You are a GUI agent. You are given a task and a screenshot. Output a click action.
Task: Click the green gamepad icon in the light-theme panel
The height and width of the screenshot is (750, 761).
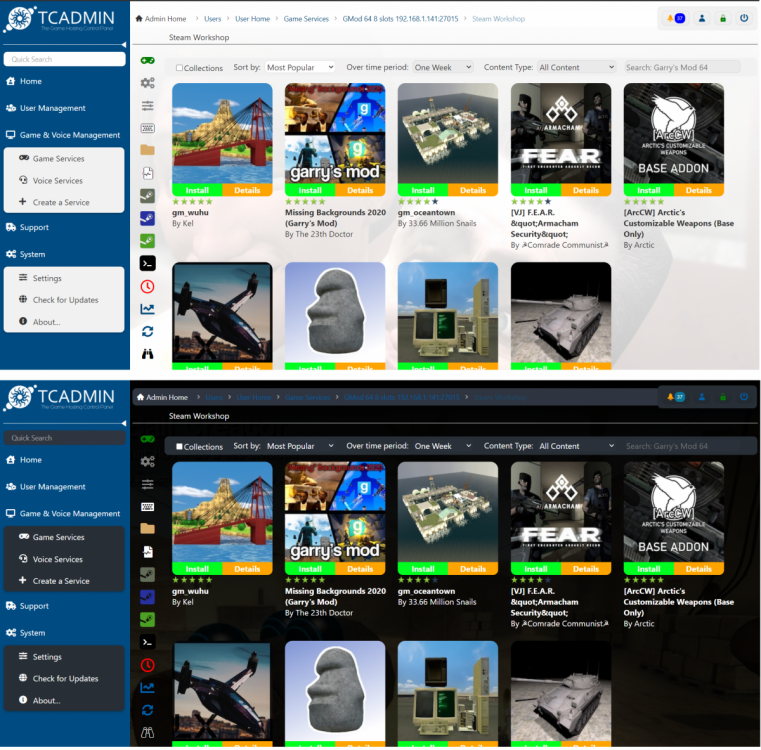(147, 61)
